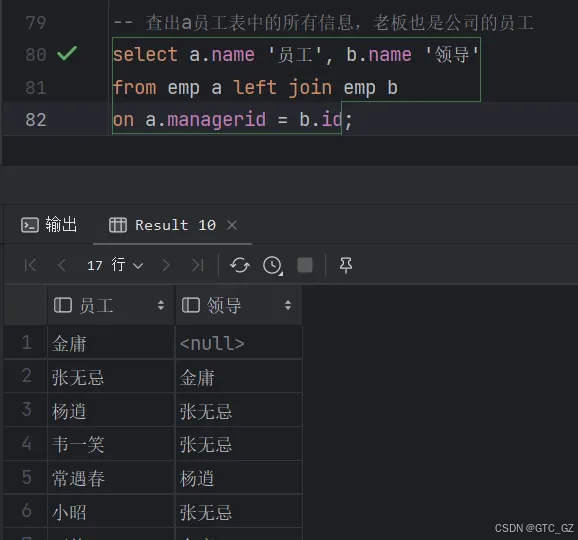The image size is (578, 540).
Task: Click the 金庸 cell in 员工 column
Action: coord(111,343)
